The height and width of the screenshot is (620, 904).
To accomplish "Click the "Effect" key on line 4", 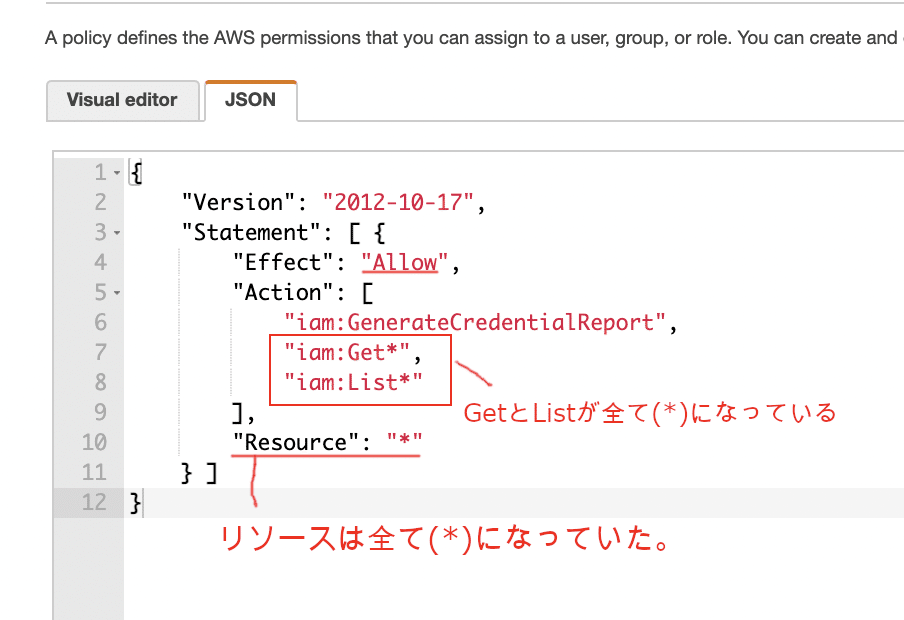I will [283, 262].
